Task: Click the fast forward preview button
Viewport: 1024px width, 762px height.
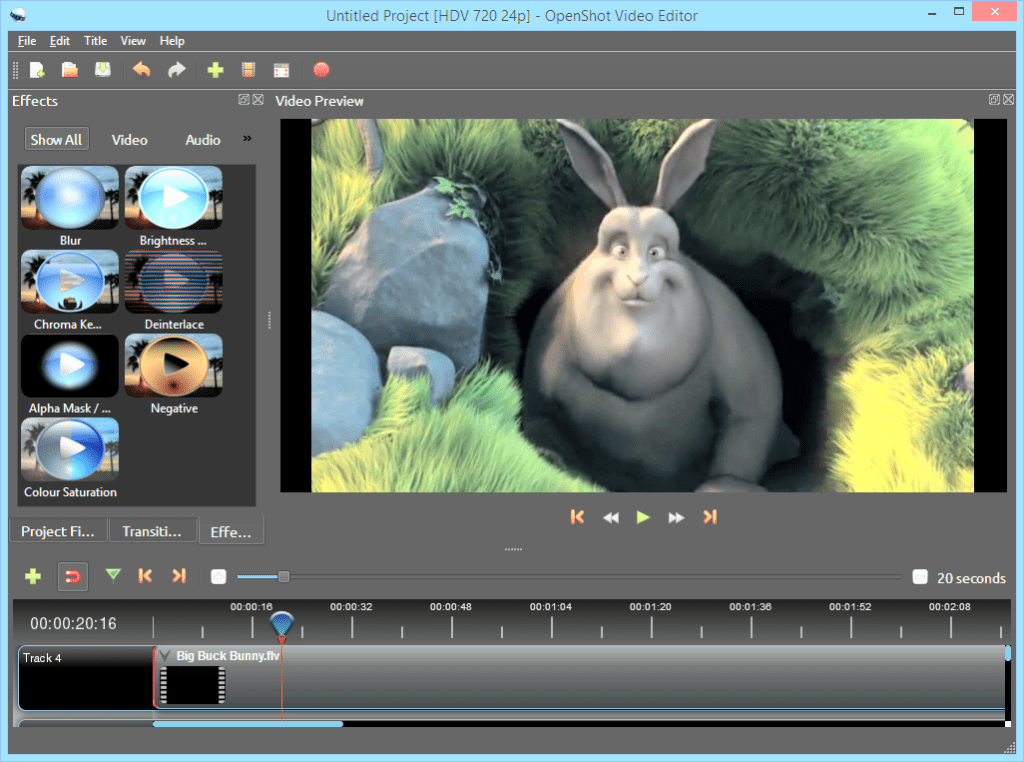Action: point(676,517)
